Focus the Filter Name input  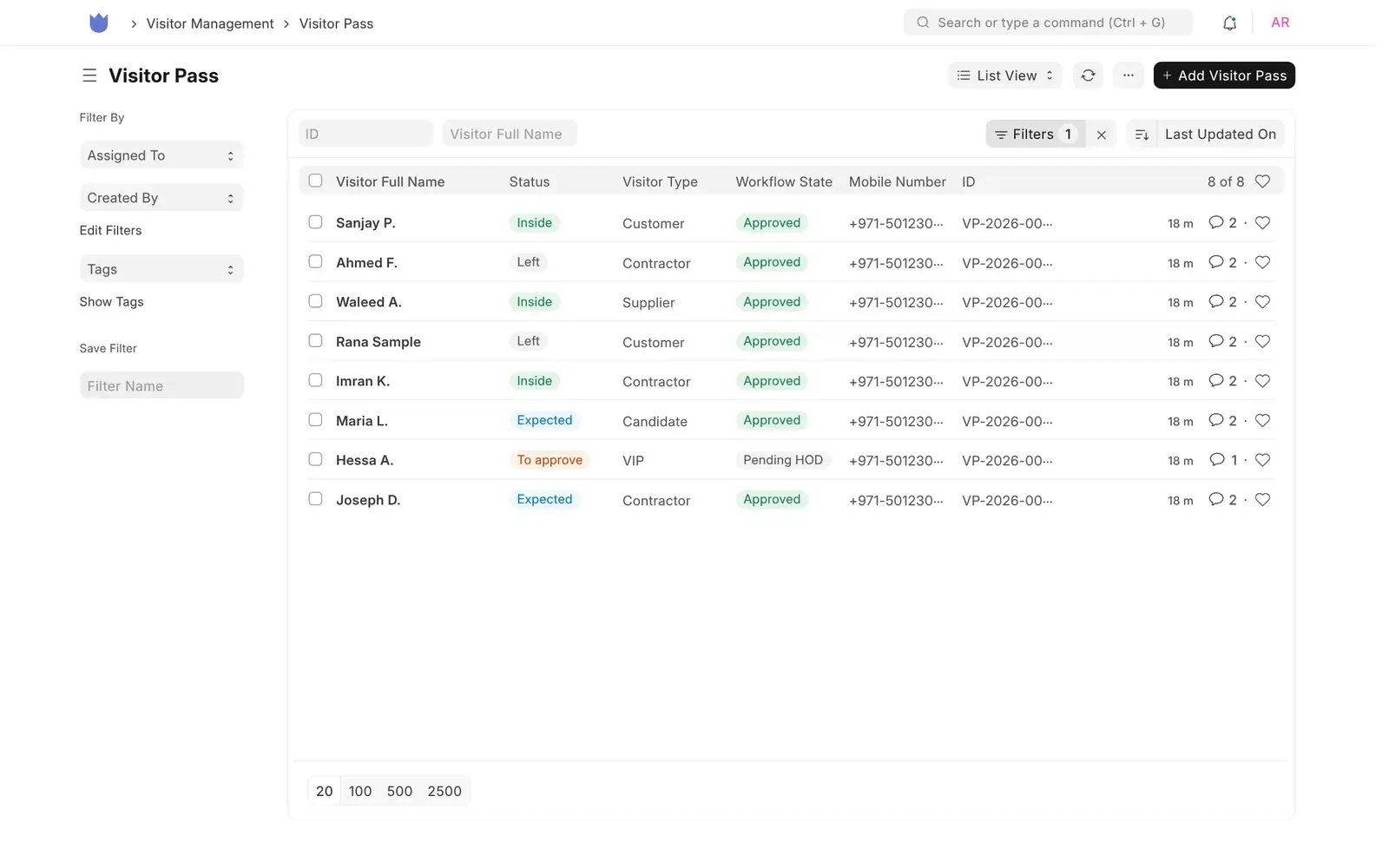pos(161,385)
